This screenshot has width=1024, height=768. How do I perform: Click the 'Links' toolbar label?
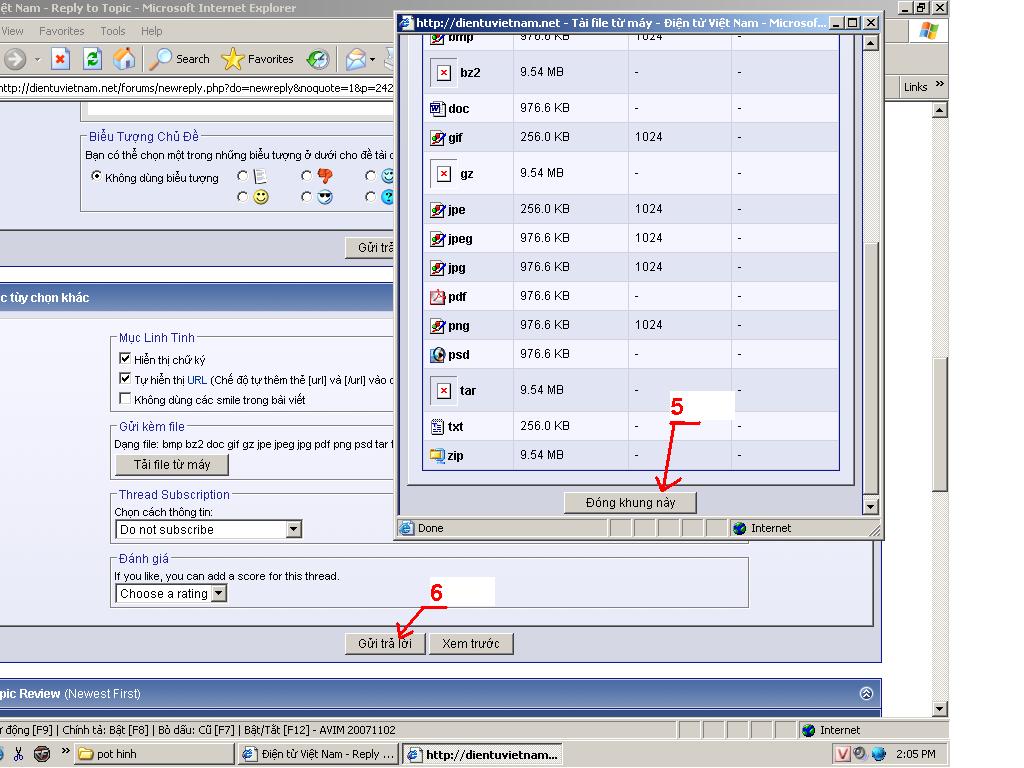(x=915, y=87)
